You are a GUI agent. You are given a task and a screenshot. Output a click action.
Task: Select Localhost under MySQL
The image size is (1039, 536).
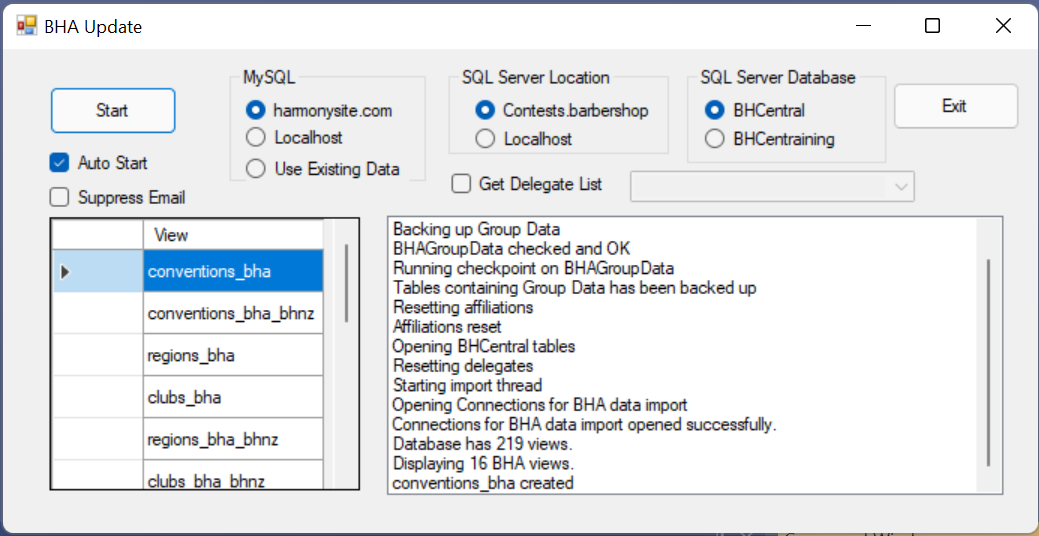tap(256, 137)
